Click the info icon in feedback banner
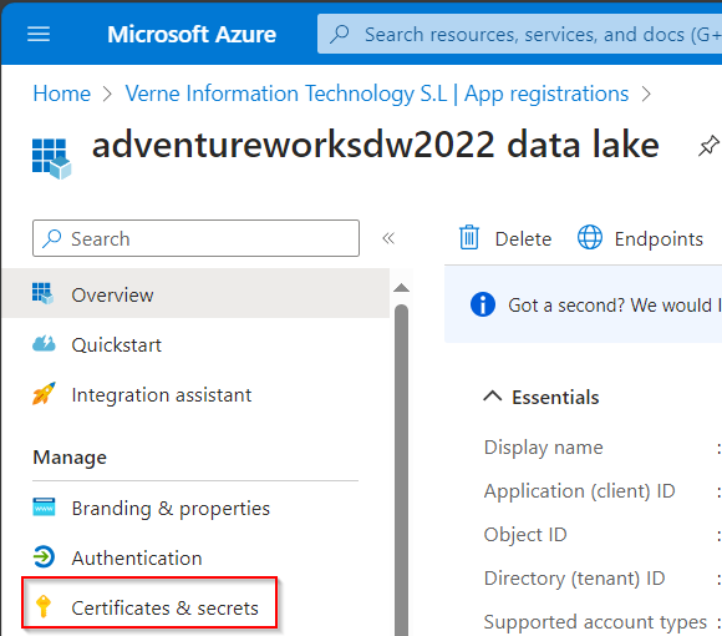Image resolution: width=728 pixels, height=636 pixels. pyautogui.click(x=483, y=305)
